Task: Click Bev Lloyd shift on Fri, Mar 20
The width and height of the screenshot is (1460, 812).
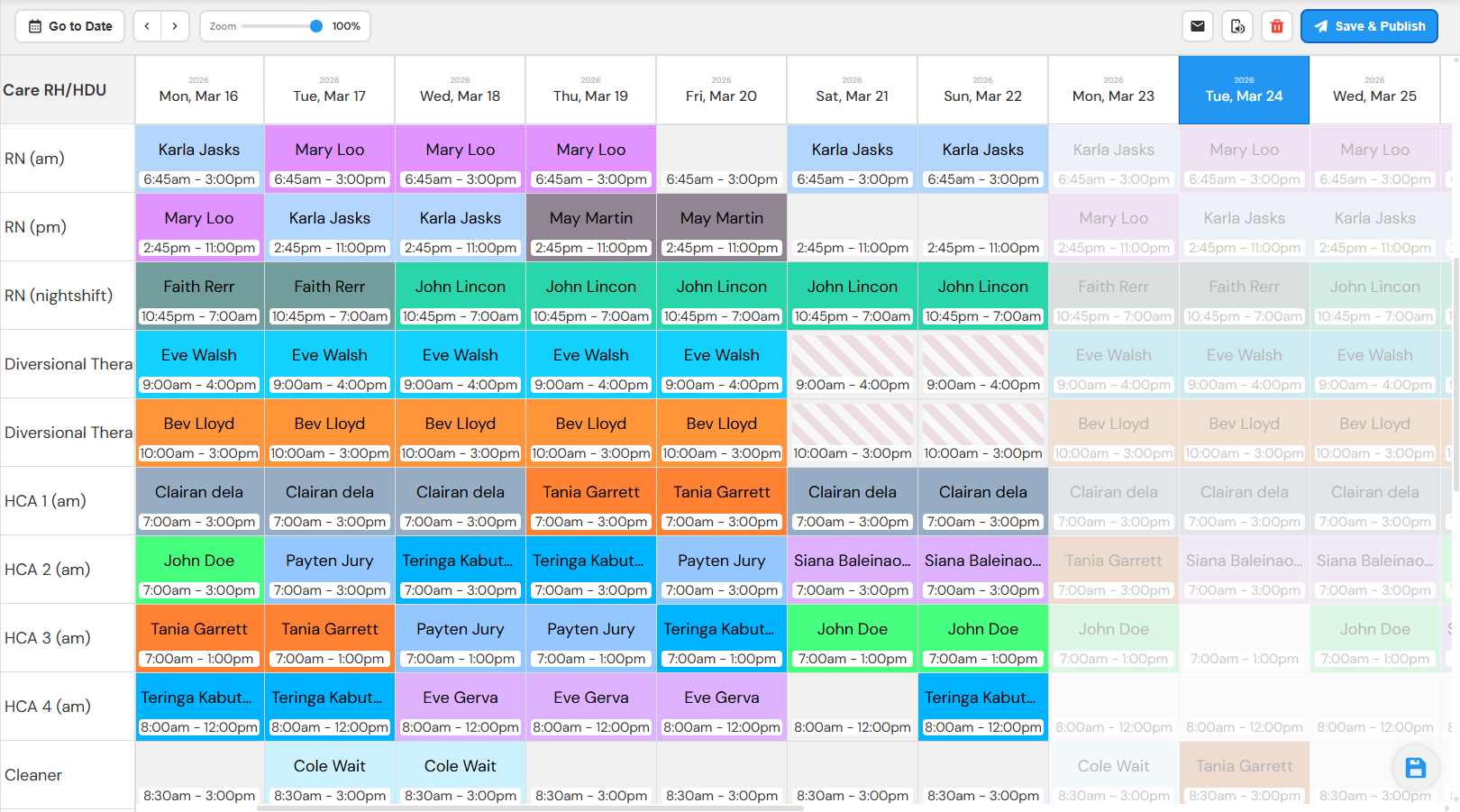Action: (x=721, y=433)
